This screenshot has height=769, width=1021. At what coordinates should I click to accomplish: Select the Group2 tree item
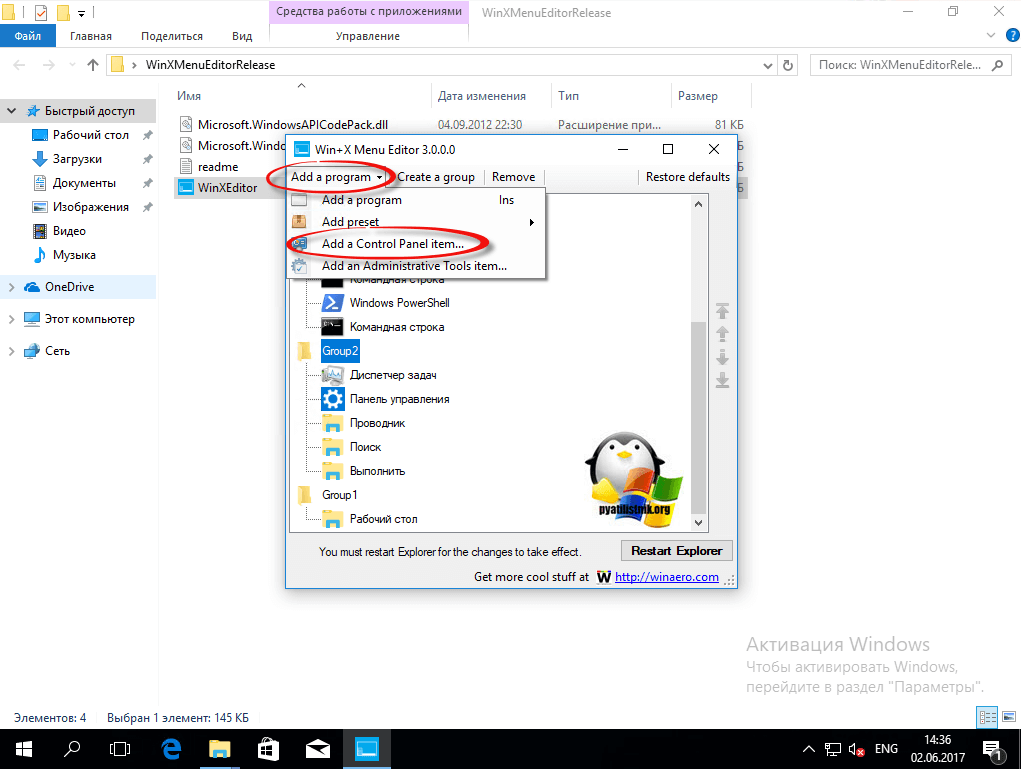coord(339,351)
